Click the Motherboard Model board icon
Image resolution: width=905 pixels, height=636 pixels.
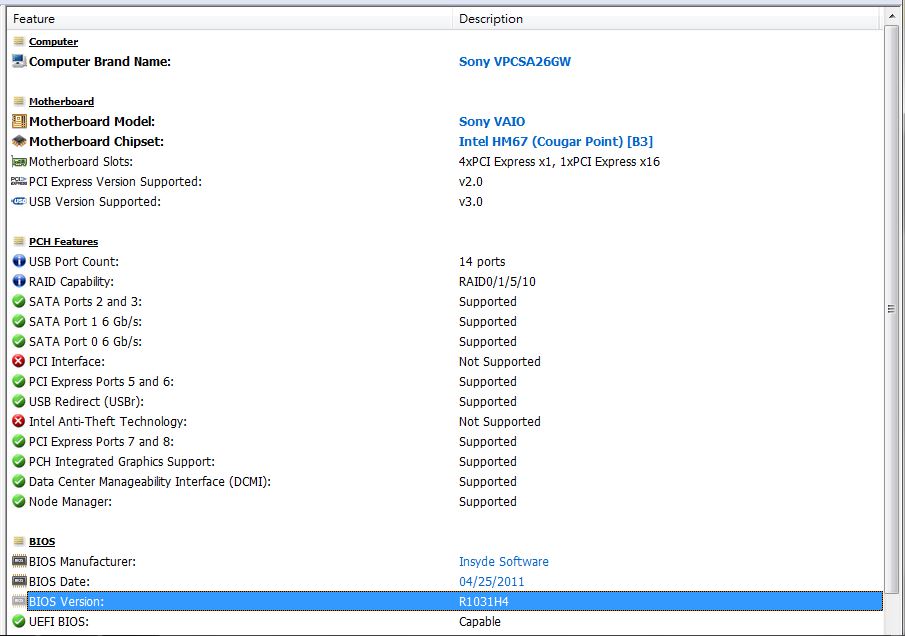[19, 121]
